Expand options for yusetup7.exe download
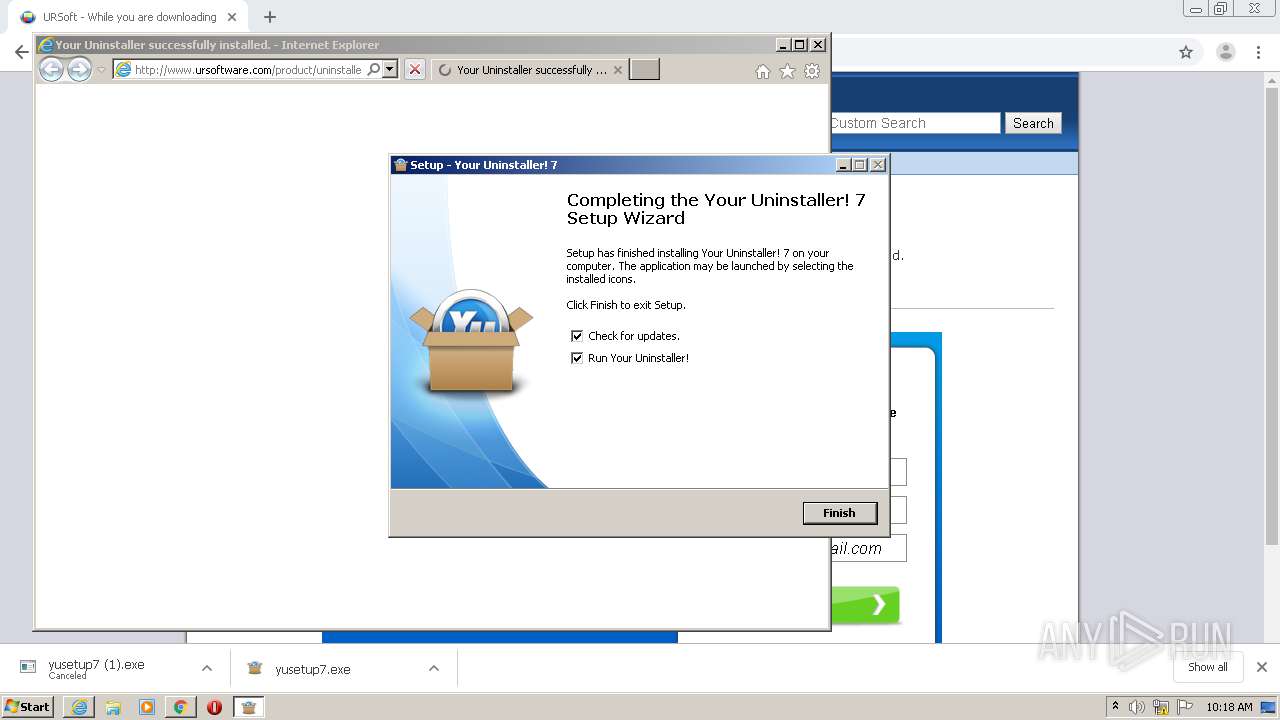Viewport: 1280px width, 720px height. point(434,668)
